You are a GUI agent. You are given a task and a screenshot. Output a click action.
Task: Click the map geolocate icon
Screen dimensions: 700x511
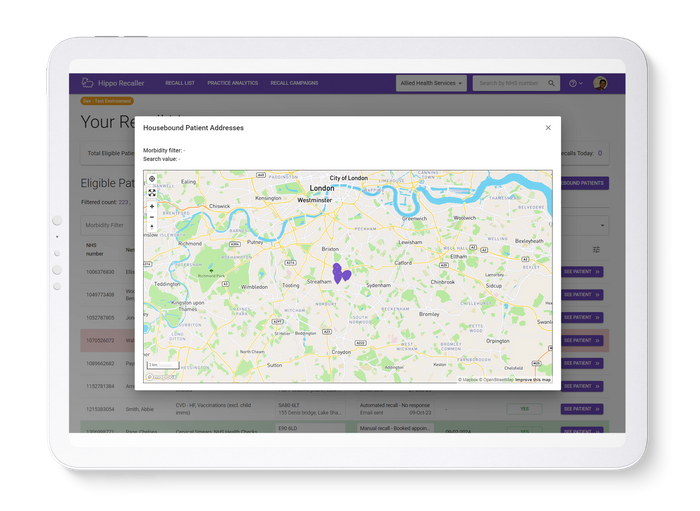click(x=152, y=179)
